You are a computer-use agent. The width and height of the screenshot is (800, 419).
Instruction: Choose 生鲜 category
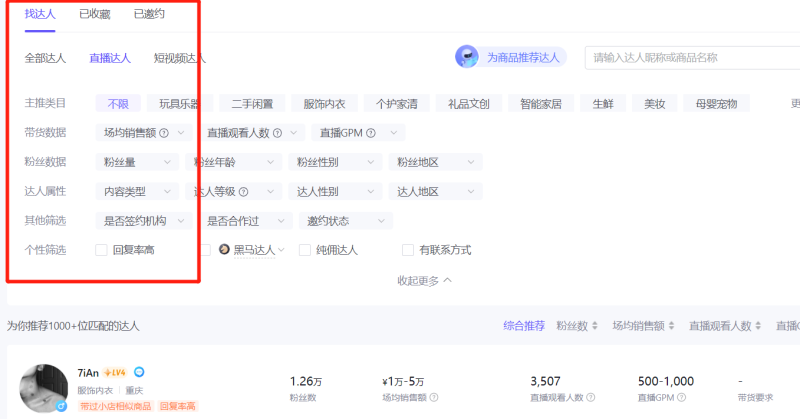[603, 104]
